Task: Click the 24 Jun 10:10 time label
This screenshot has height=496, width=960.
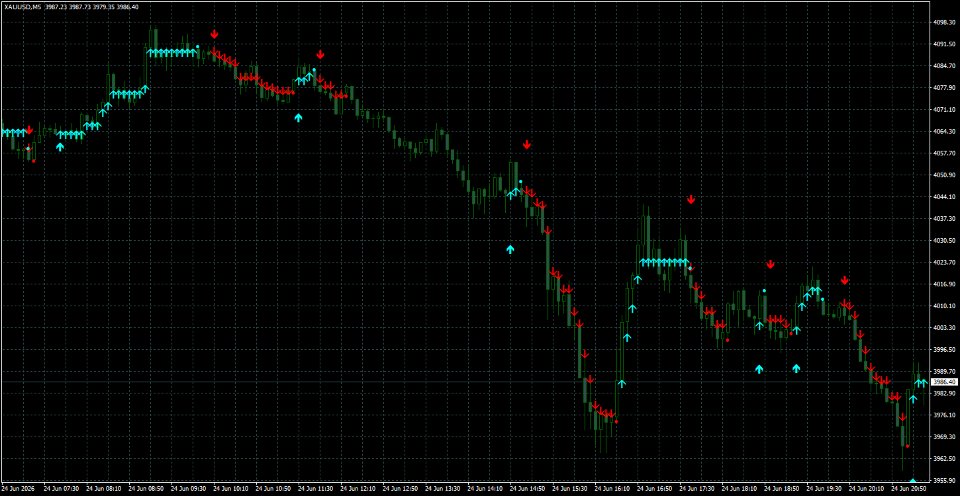Action: coord(231,489)
